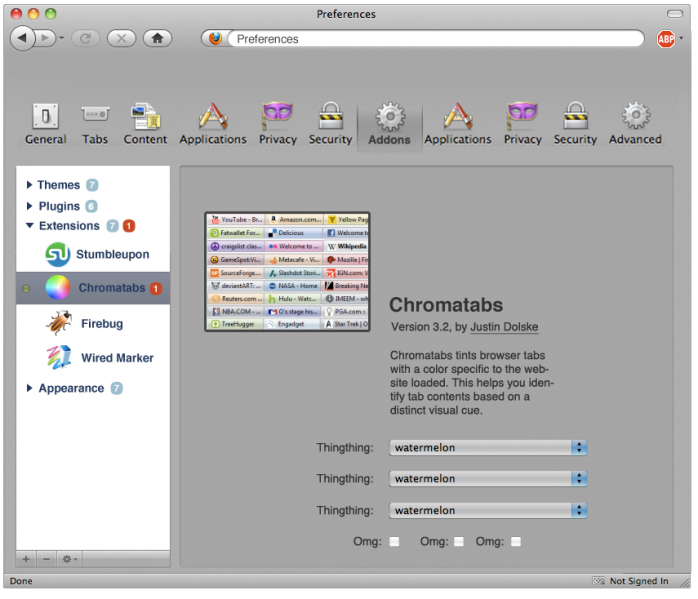Click the Chromatabs heading in details pane
This screenshot has height=599, width=698.
pos(446,305)
